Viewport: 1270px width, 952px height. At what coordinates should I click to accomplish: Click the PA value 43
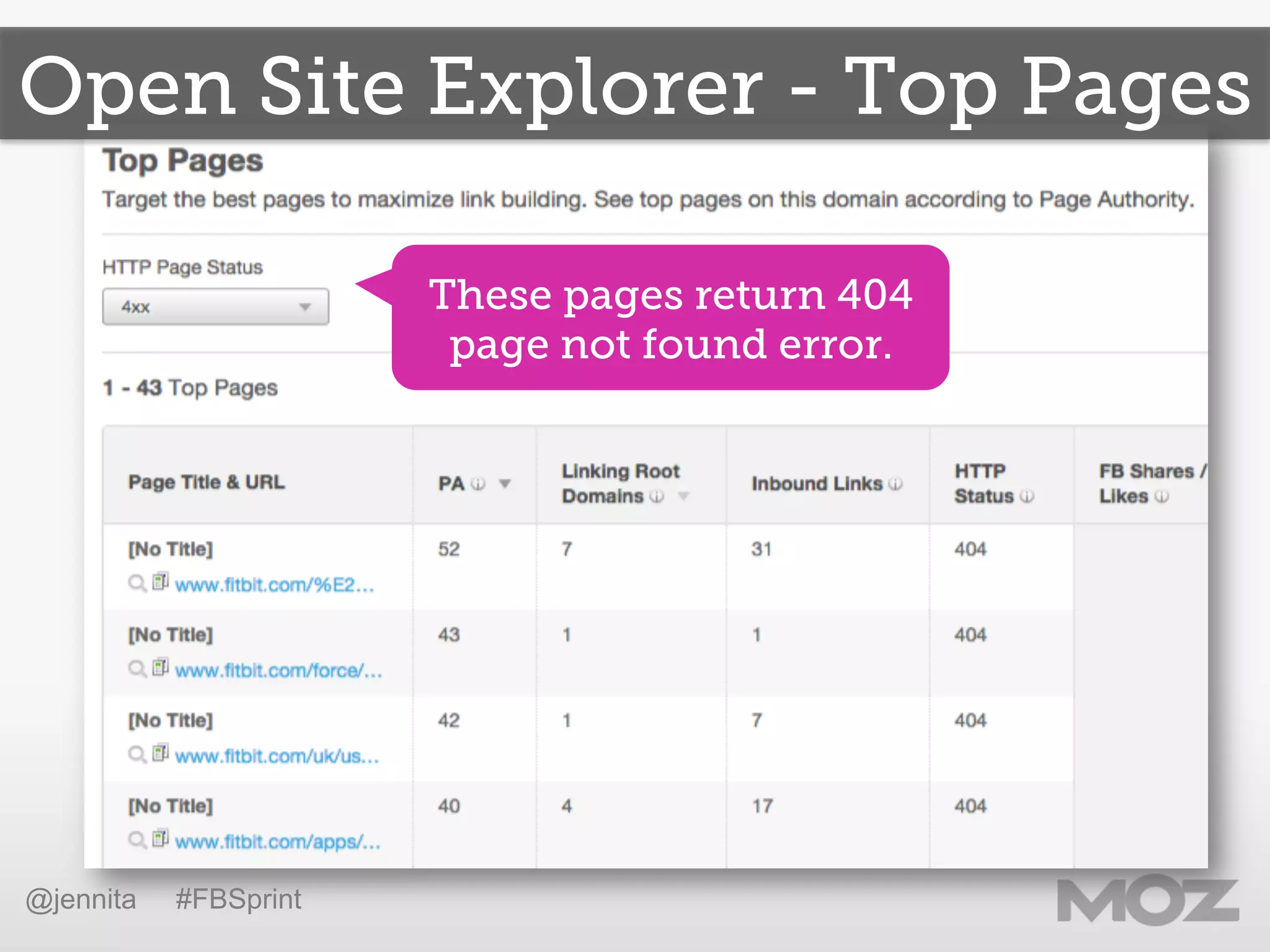click(449, 635)
